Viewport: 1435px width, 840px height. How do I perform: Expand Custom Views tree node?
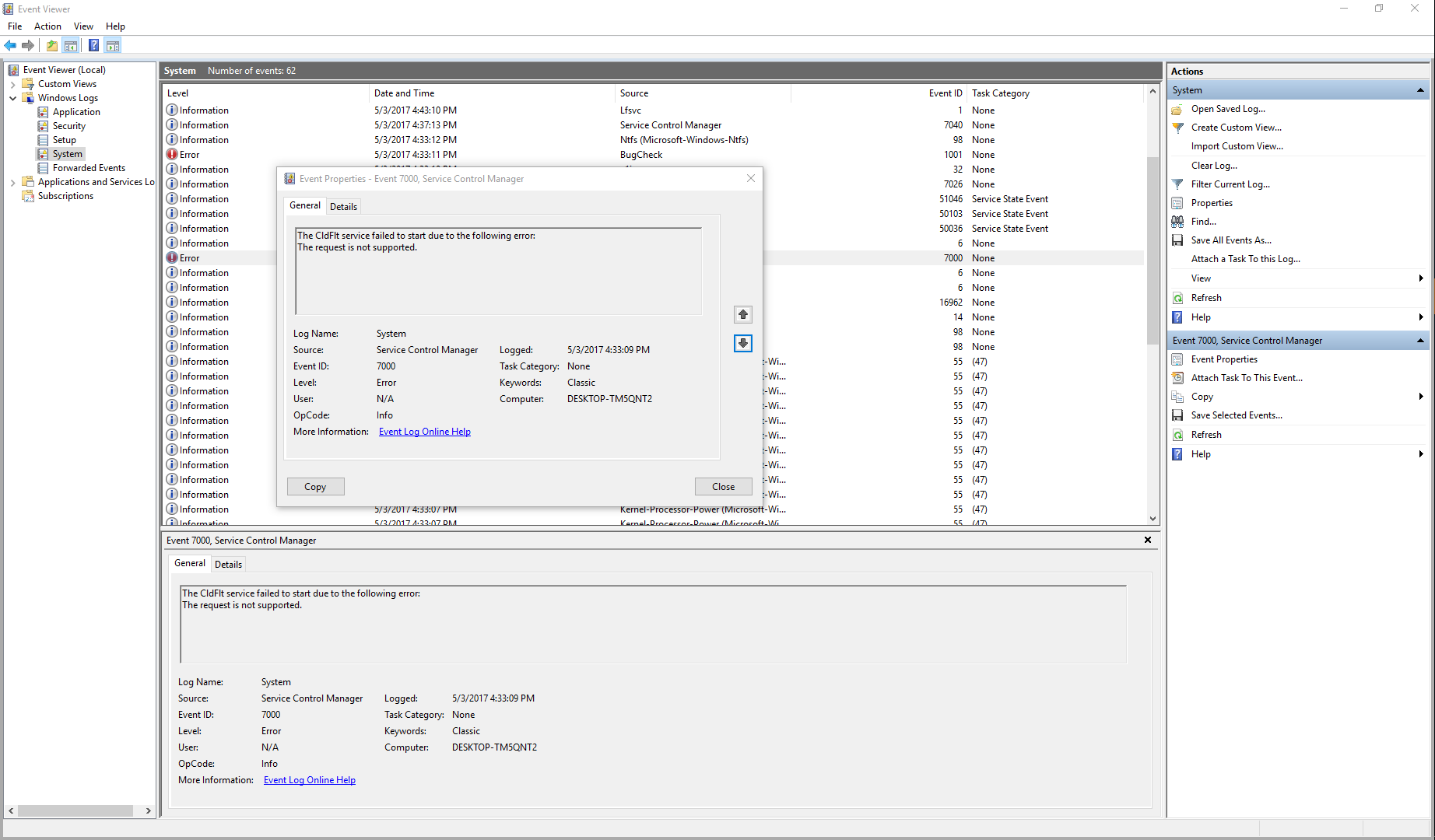[12, 84]
